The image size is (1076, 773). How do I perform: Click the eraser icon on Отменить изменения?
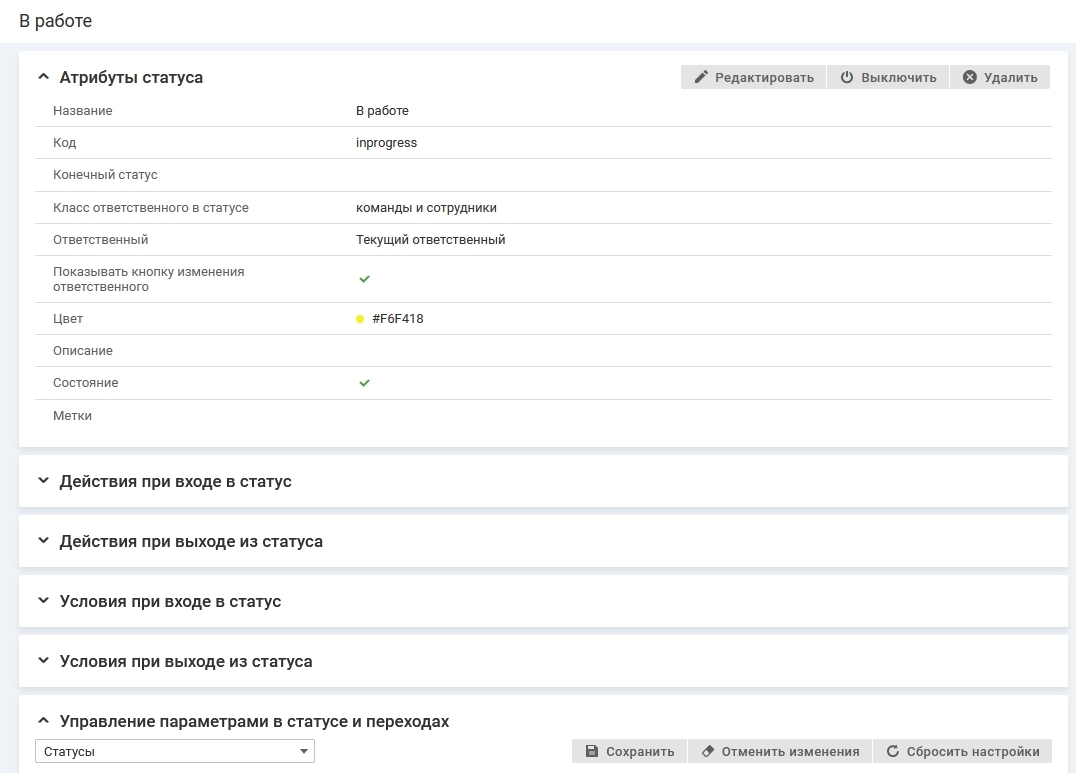tap(708, 752)
